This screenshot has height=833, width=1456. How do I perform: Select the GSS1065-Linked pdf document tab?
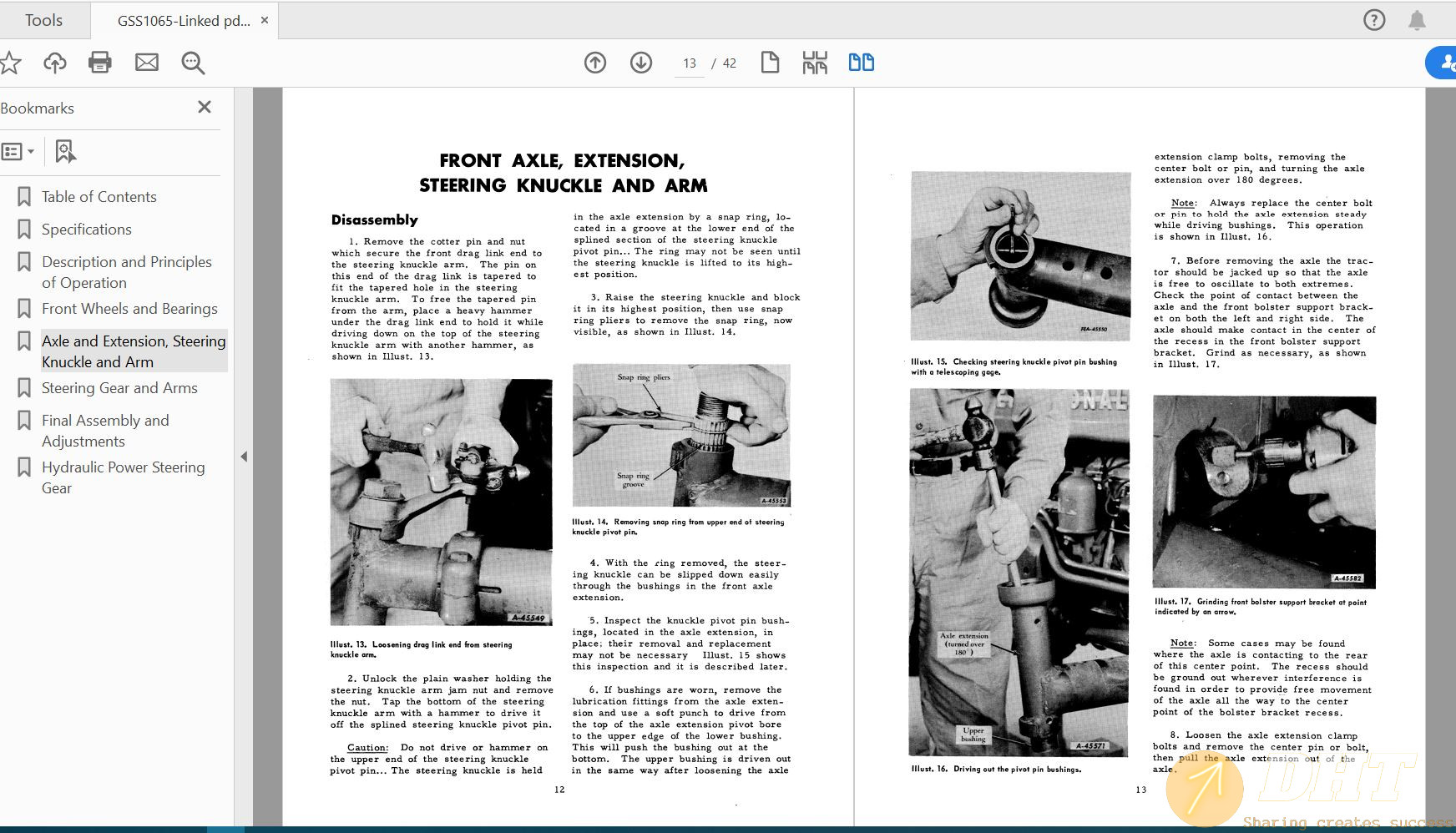[184, 21]
